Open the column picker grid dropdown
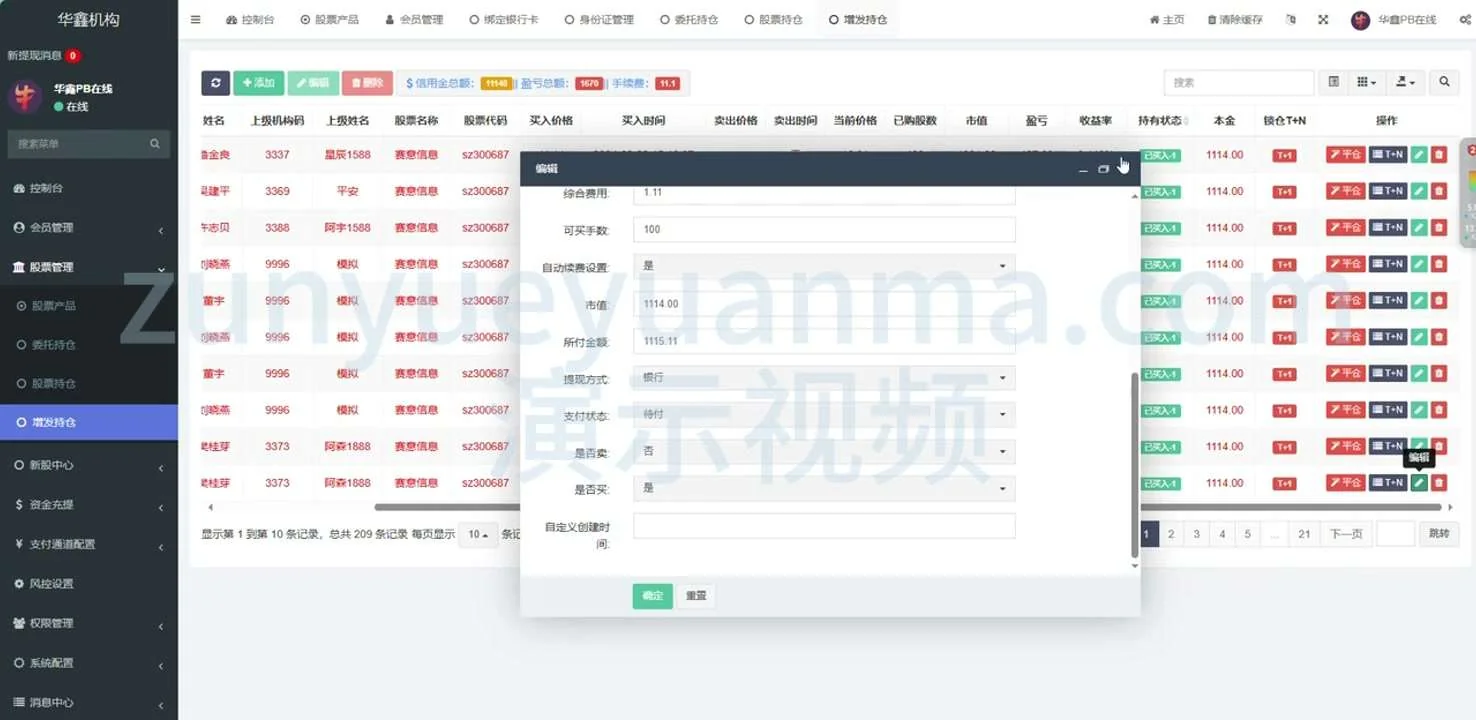 click(x=1366, y=83)
